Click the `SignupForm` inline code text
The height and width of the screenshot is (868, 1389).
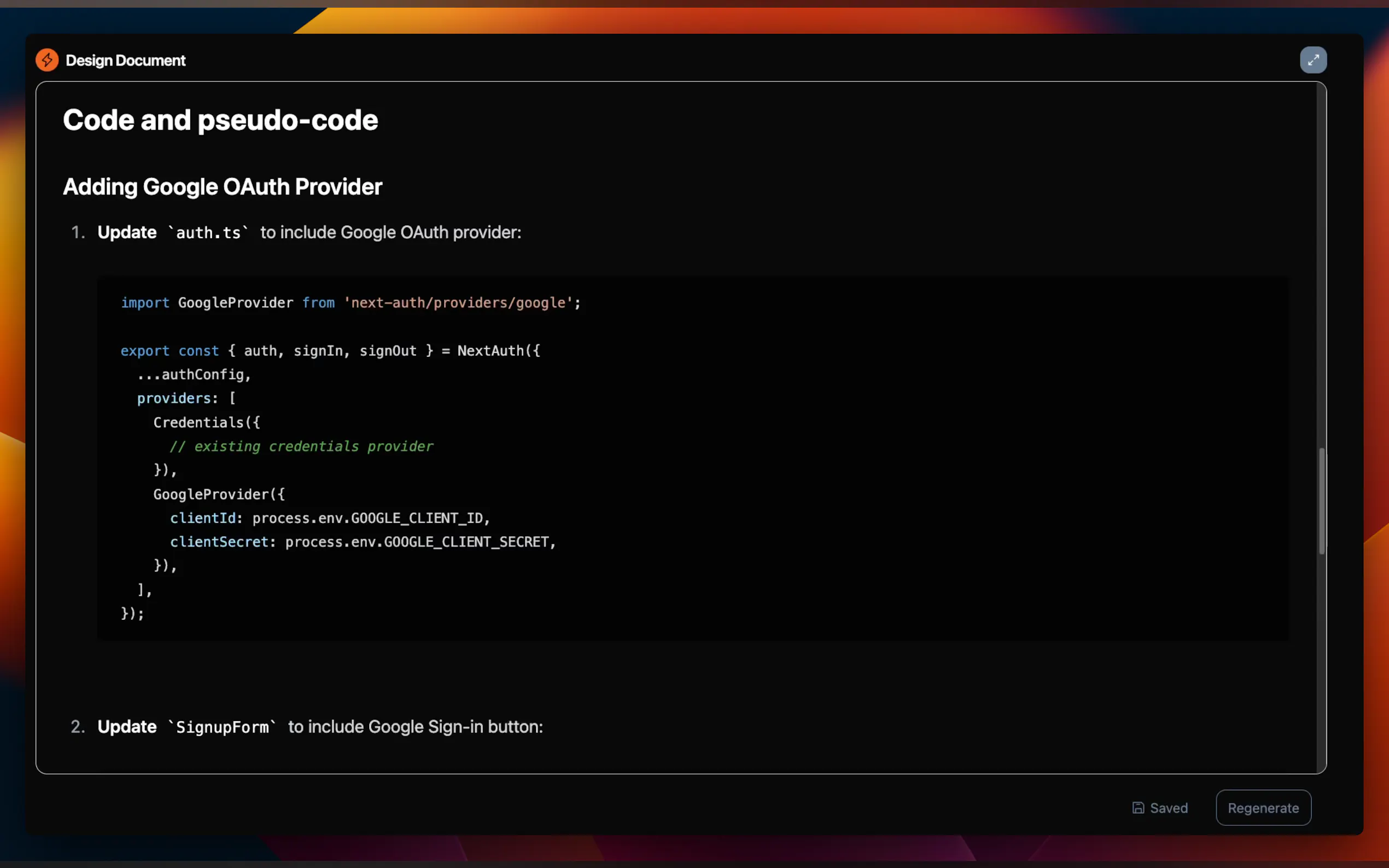coord(221,727)
